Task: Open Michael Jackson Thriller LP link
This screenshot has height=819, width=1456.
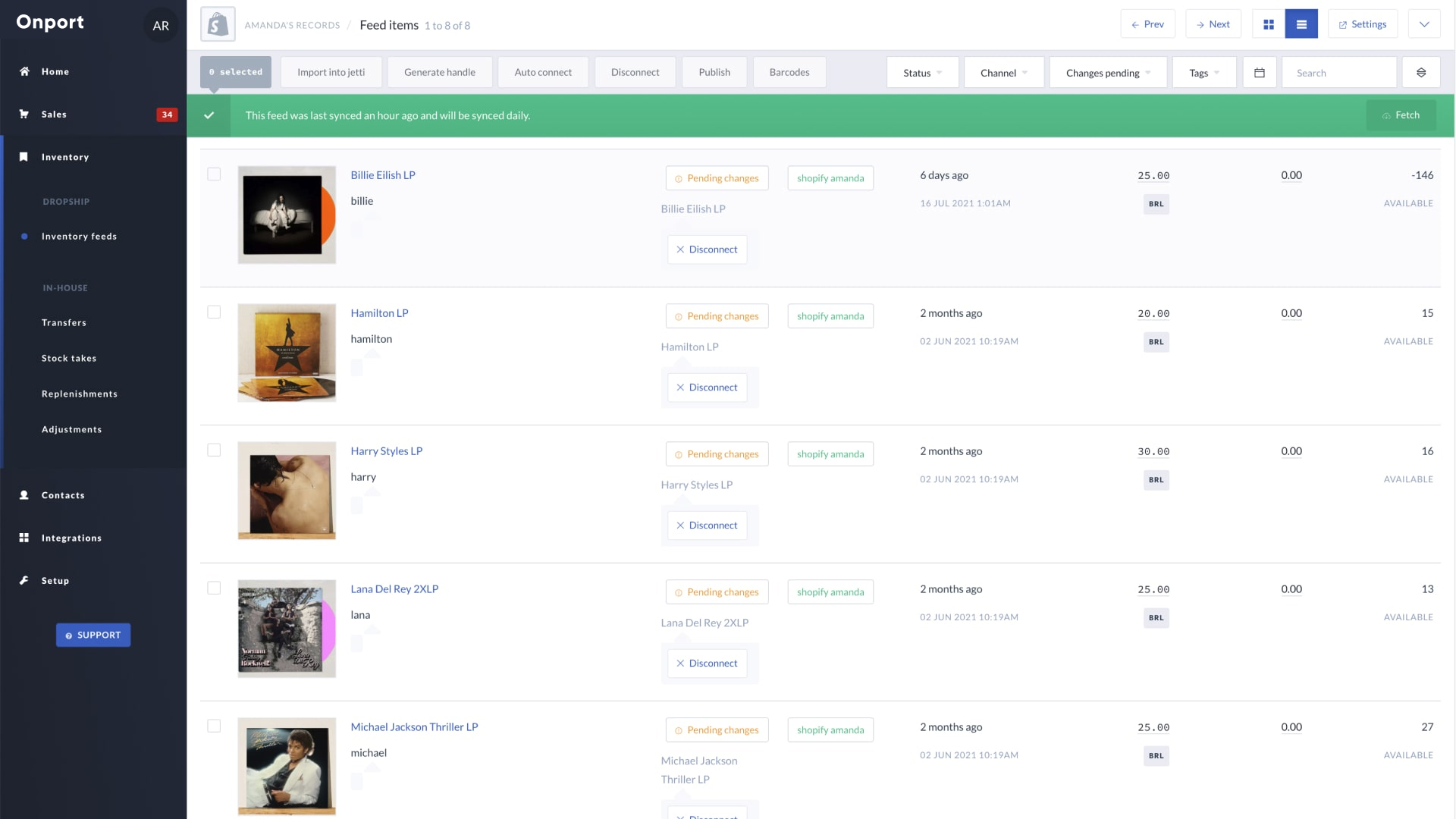Action: (x=414, y=727)
